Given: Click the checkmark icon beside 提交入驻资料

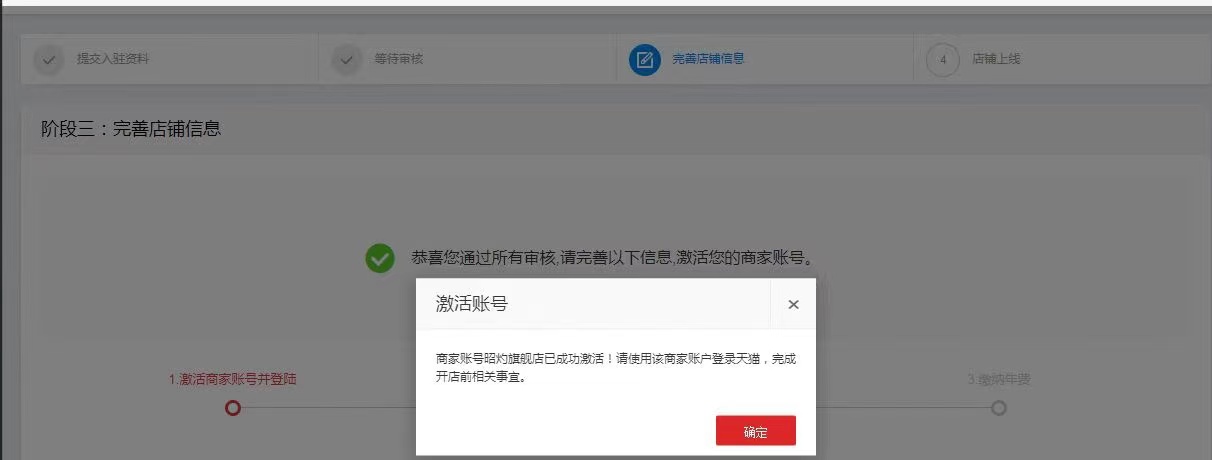Looking at the screenshot, I should (48, 59).
